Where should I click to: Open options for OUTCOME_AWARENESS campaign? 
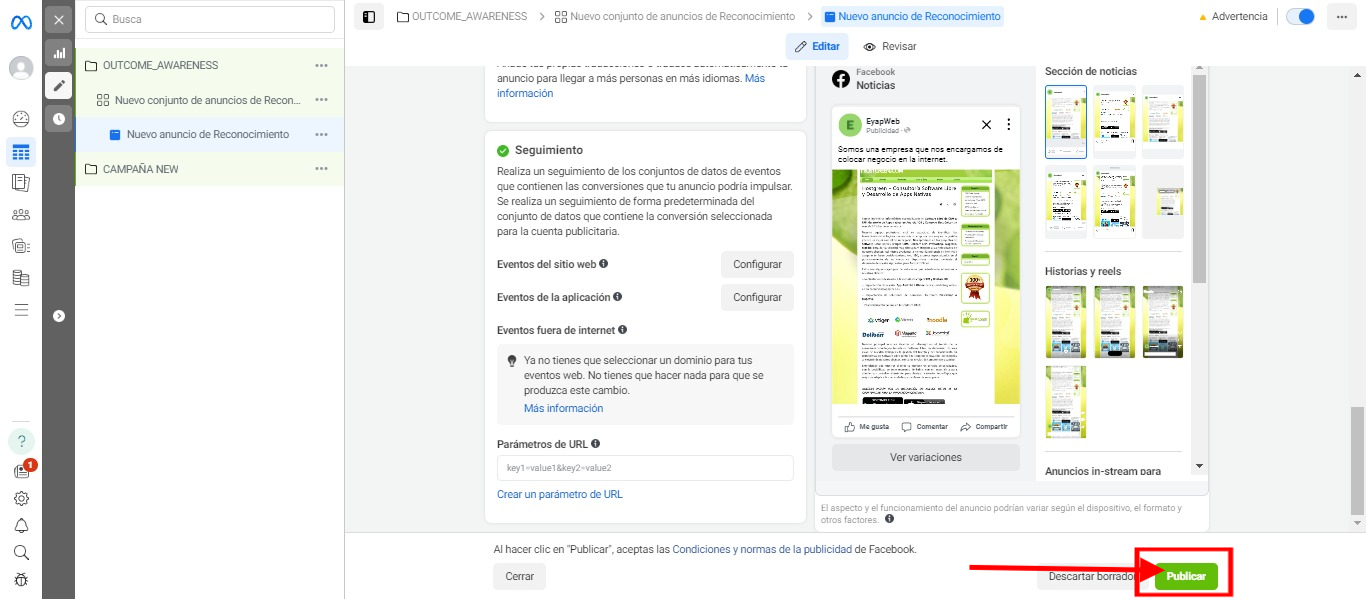[321, 65]
